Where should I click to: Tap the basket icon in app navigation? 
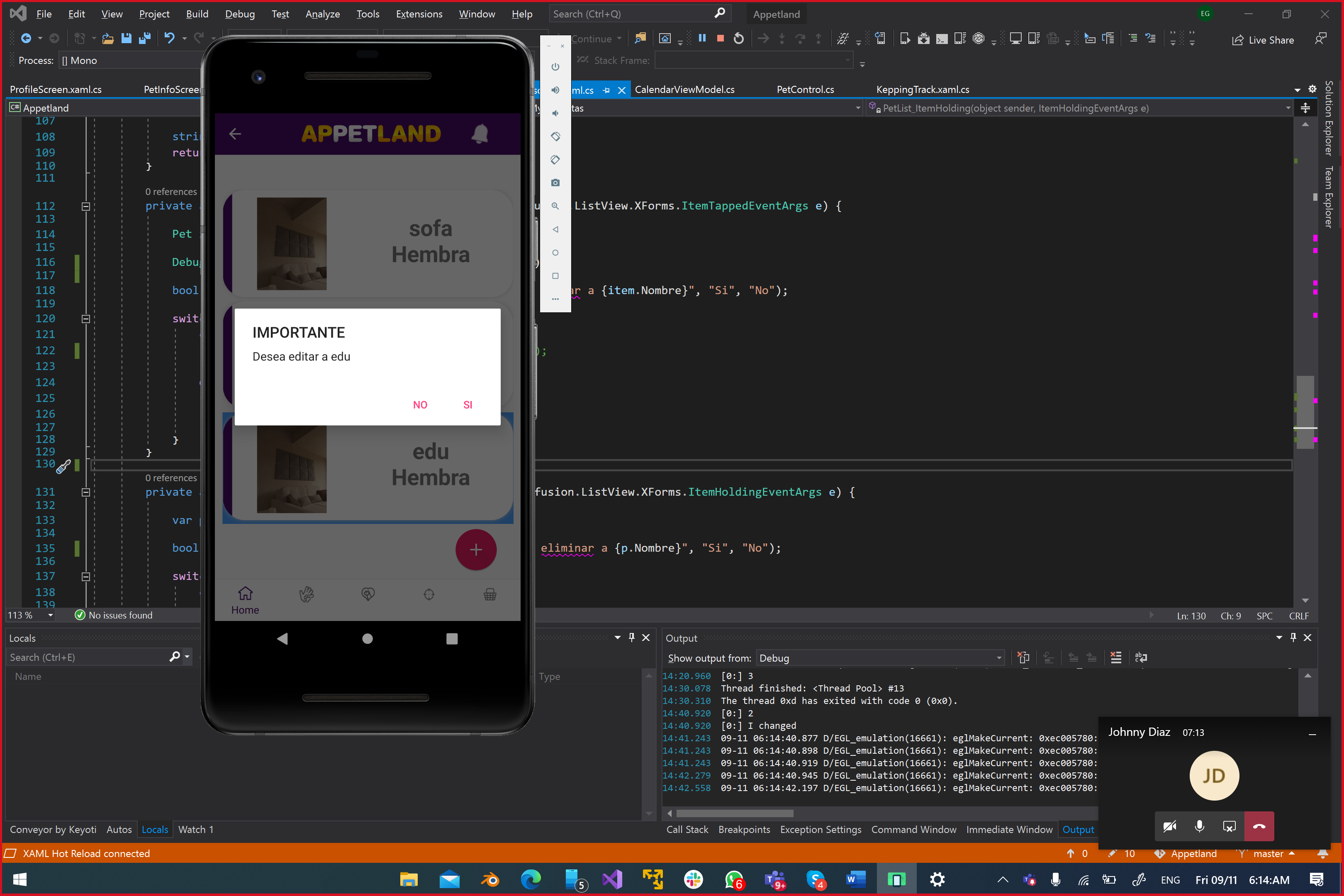tap(490, 595)
